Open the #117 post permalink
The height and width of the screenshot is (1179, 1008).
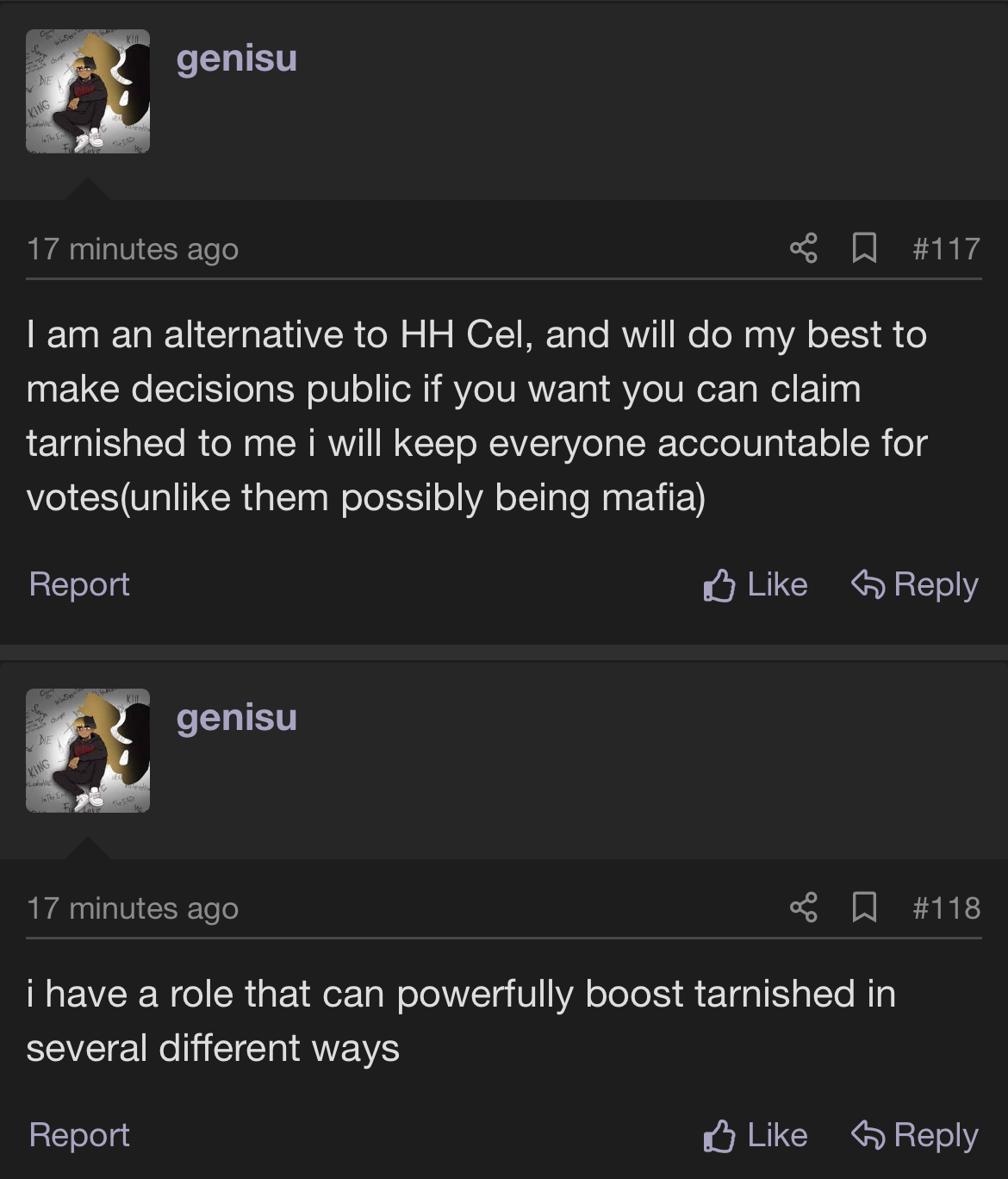[x=946, y=249]
